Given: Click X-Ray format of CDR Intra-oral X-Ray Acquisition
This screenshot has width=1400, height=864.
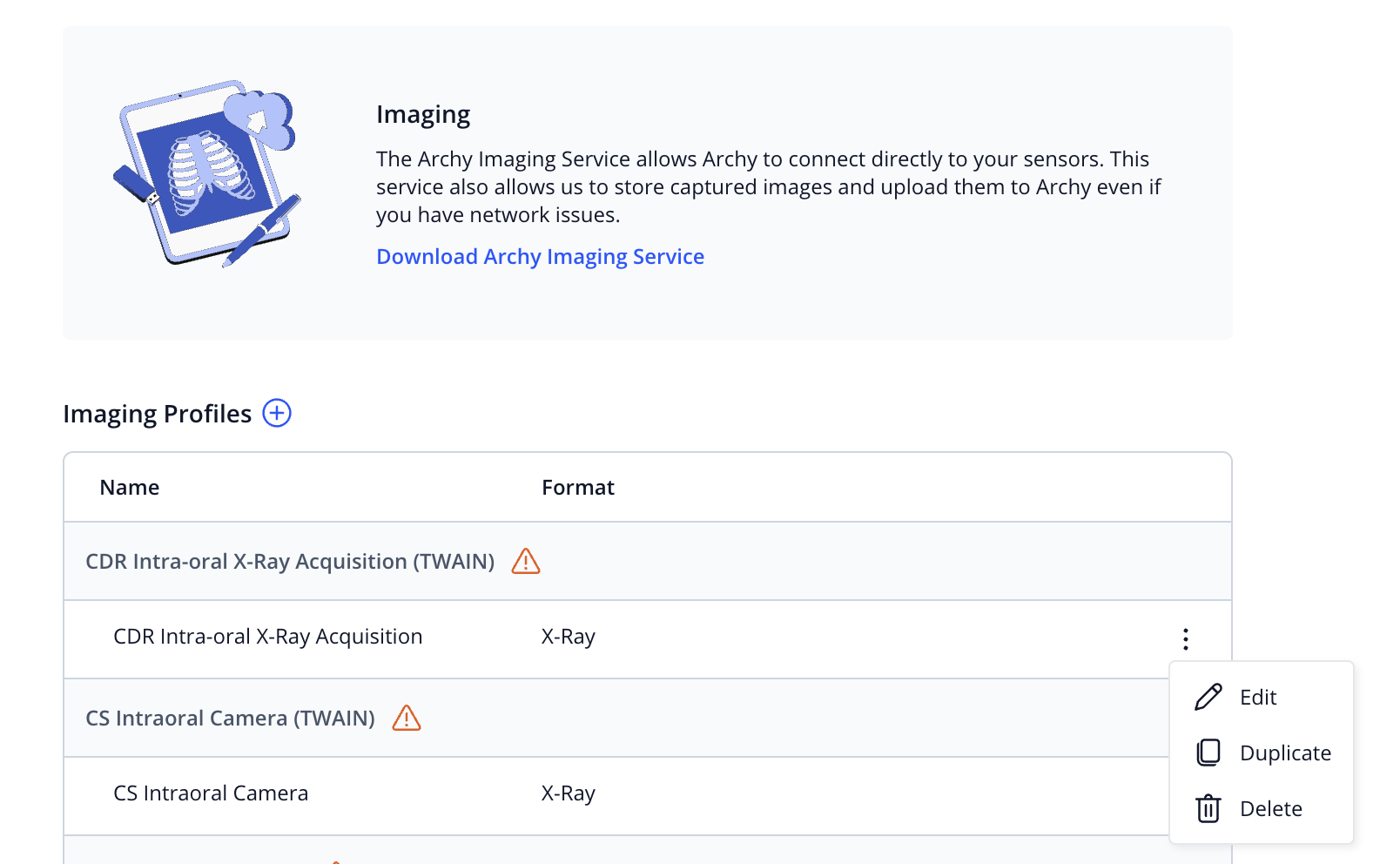Looking at the screenshot, I should point(569,637).
